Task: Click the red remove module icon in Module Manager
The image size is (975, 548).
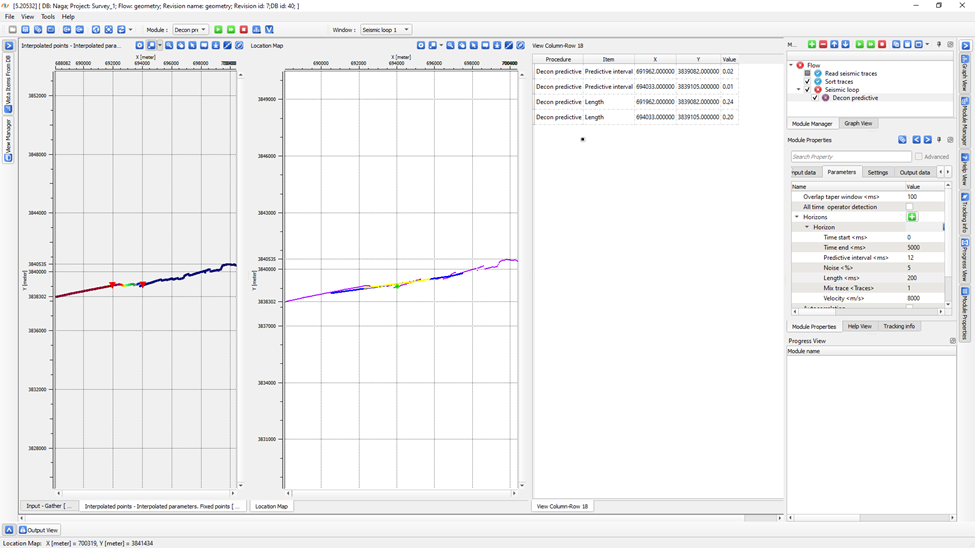Action: pos(823,45)
